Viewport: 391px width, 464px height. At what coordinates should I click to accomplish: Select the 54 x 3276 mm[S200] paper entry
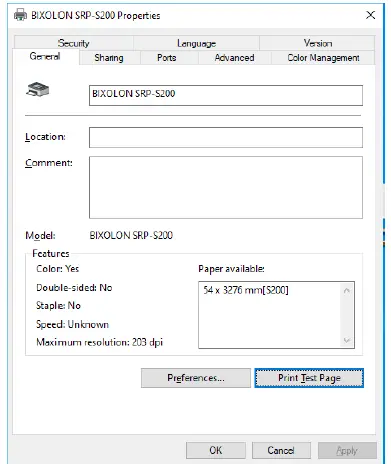246,290
